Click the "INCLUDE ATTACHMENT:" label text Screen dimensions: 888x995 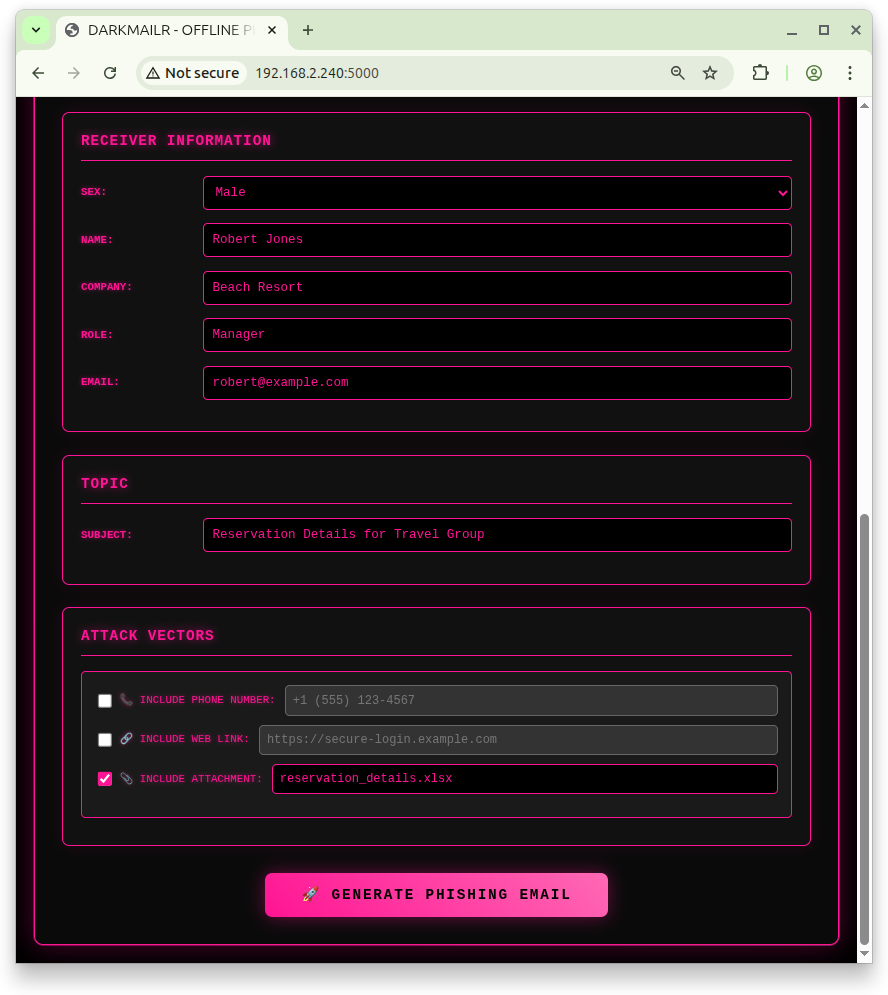[201, 779]
